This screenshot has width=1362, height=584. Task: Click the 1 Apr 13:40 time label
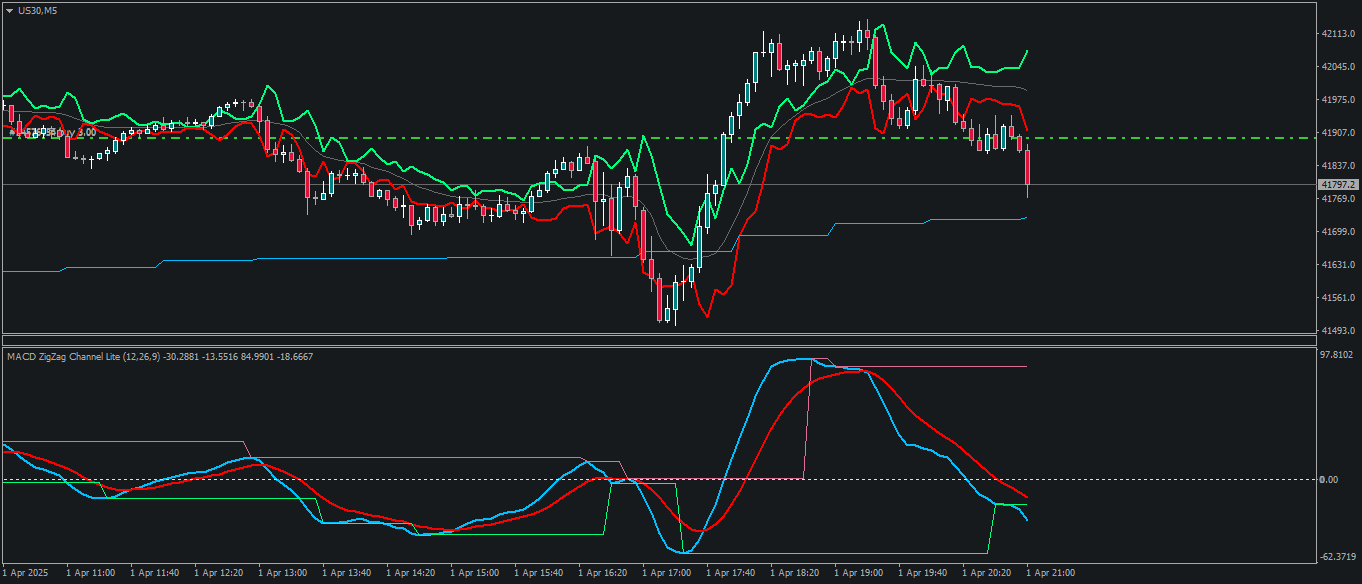point(346,573)
